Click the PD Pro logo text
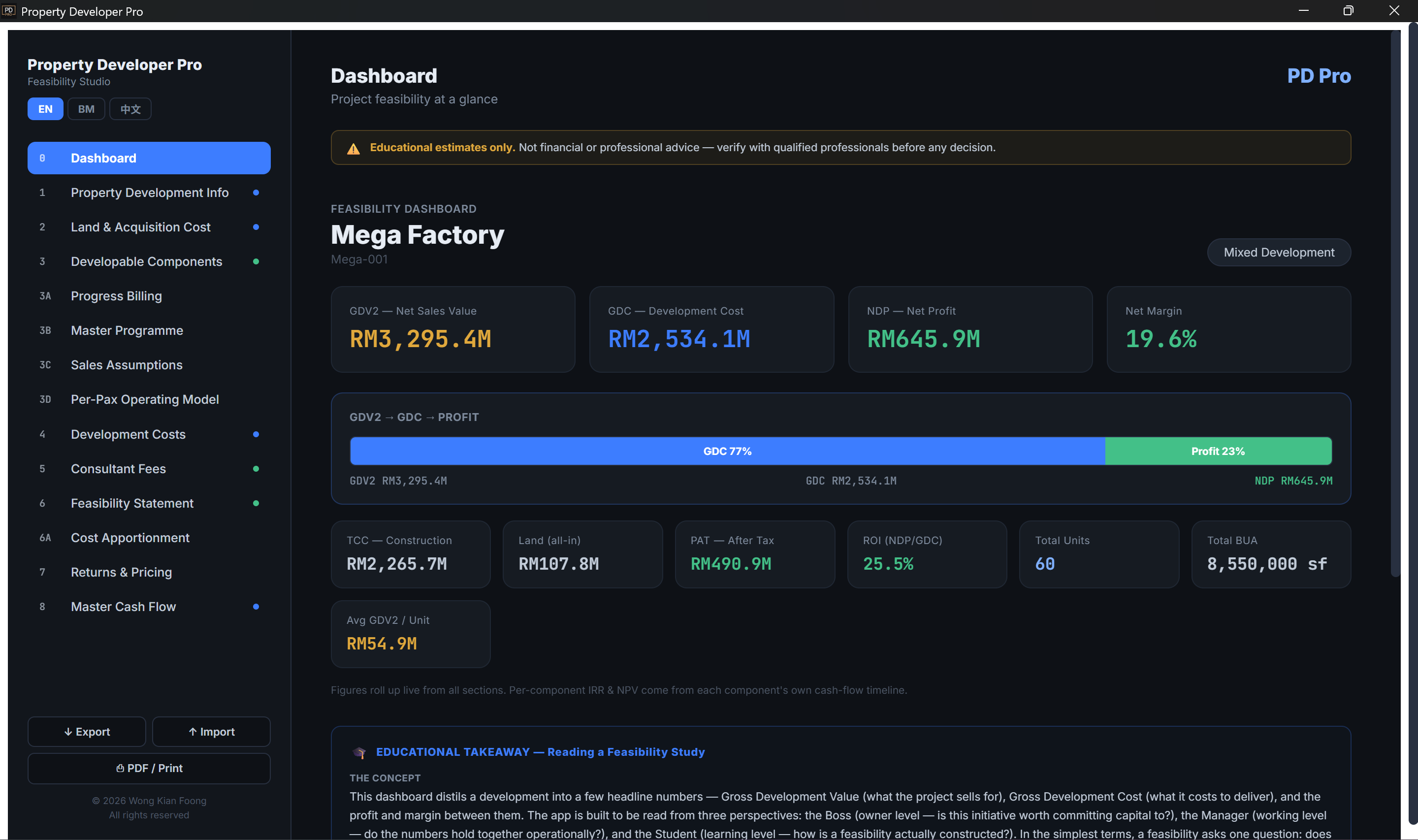 [x=1319, y=76]
